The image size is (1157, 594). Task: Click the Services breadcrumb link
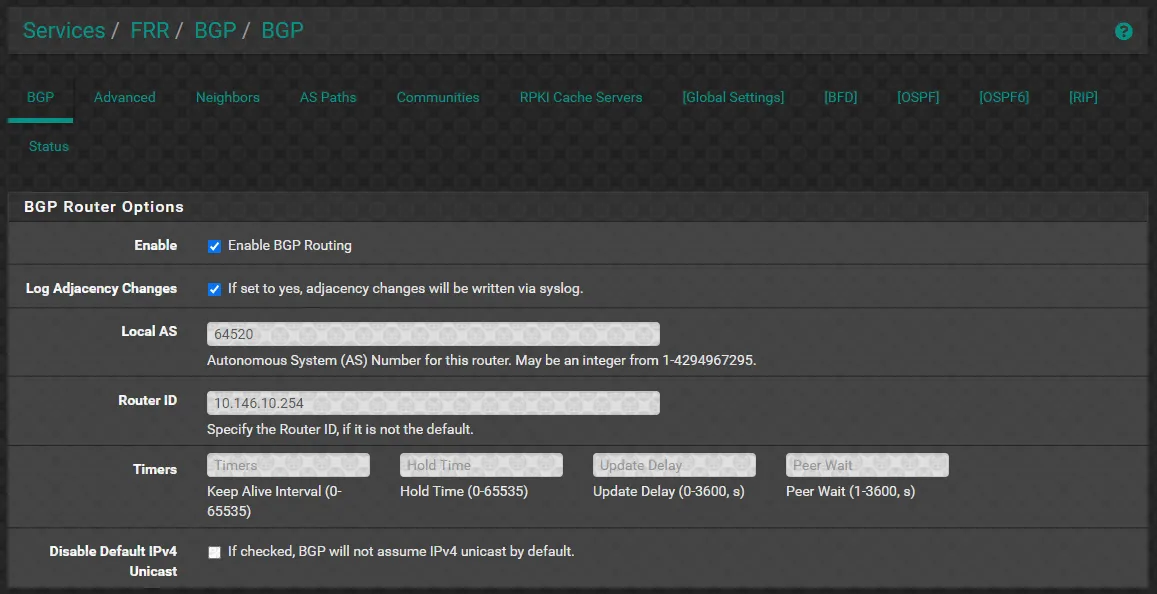64,30
